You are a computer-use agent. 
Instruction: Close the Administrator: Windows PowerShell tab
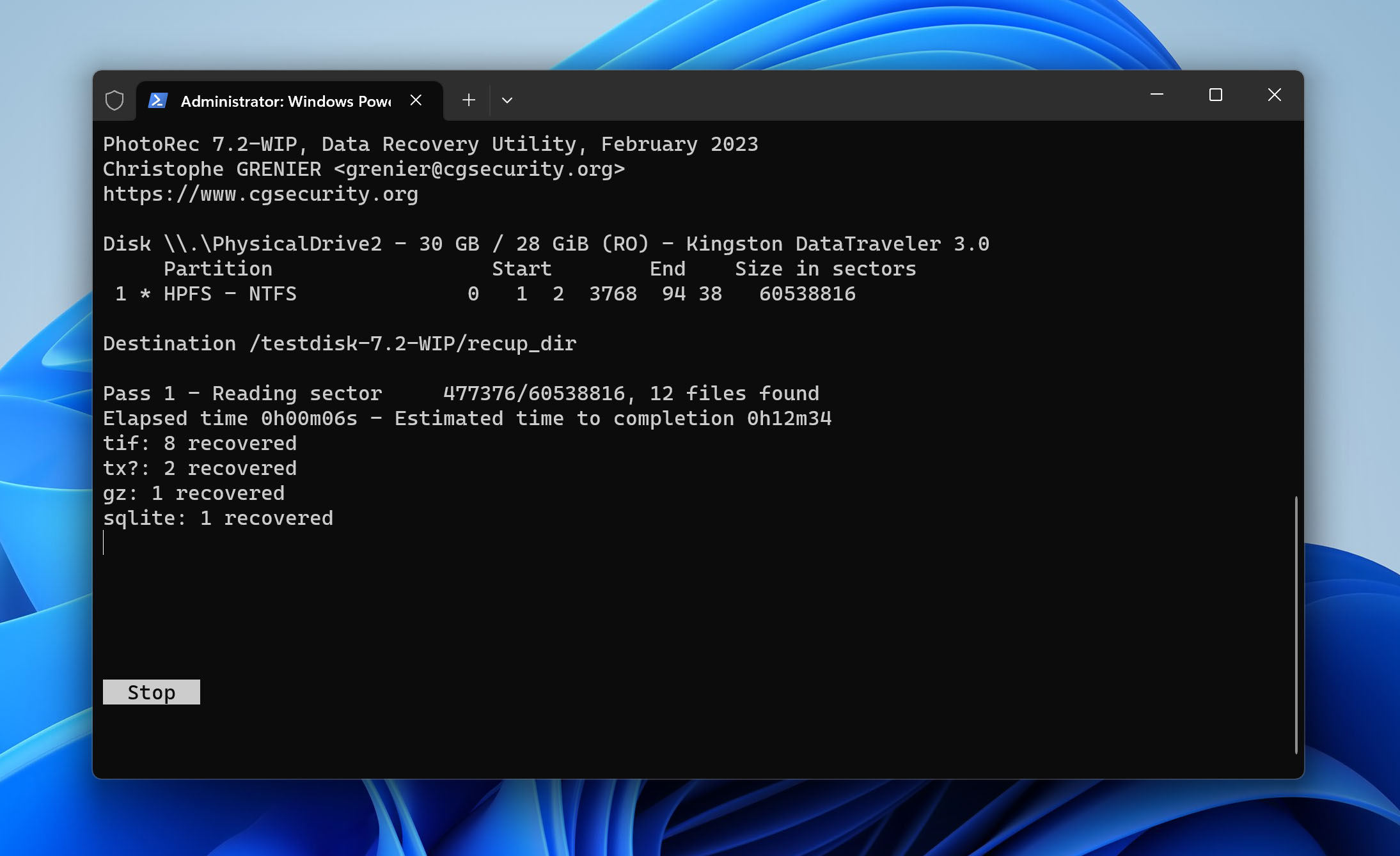click(416, 100)
